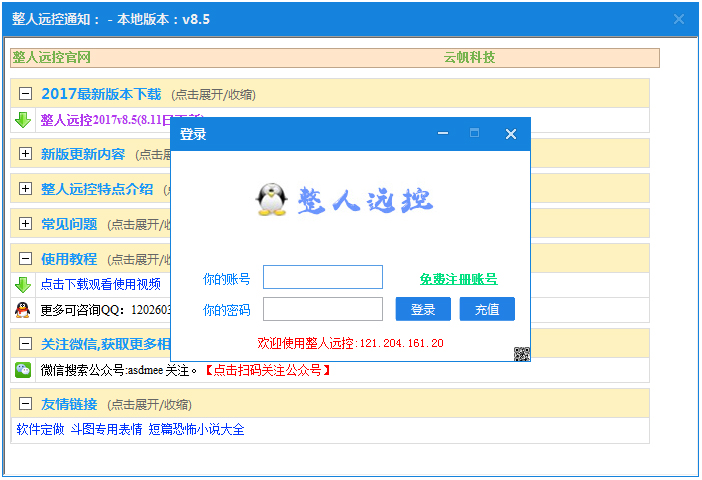The width and height of the screenshot is (702, 480).
Task: Click the 使用教程 heading
Action: point(69,259)
